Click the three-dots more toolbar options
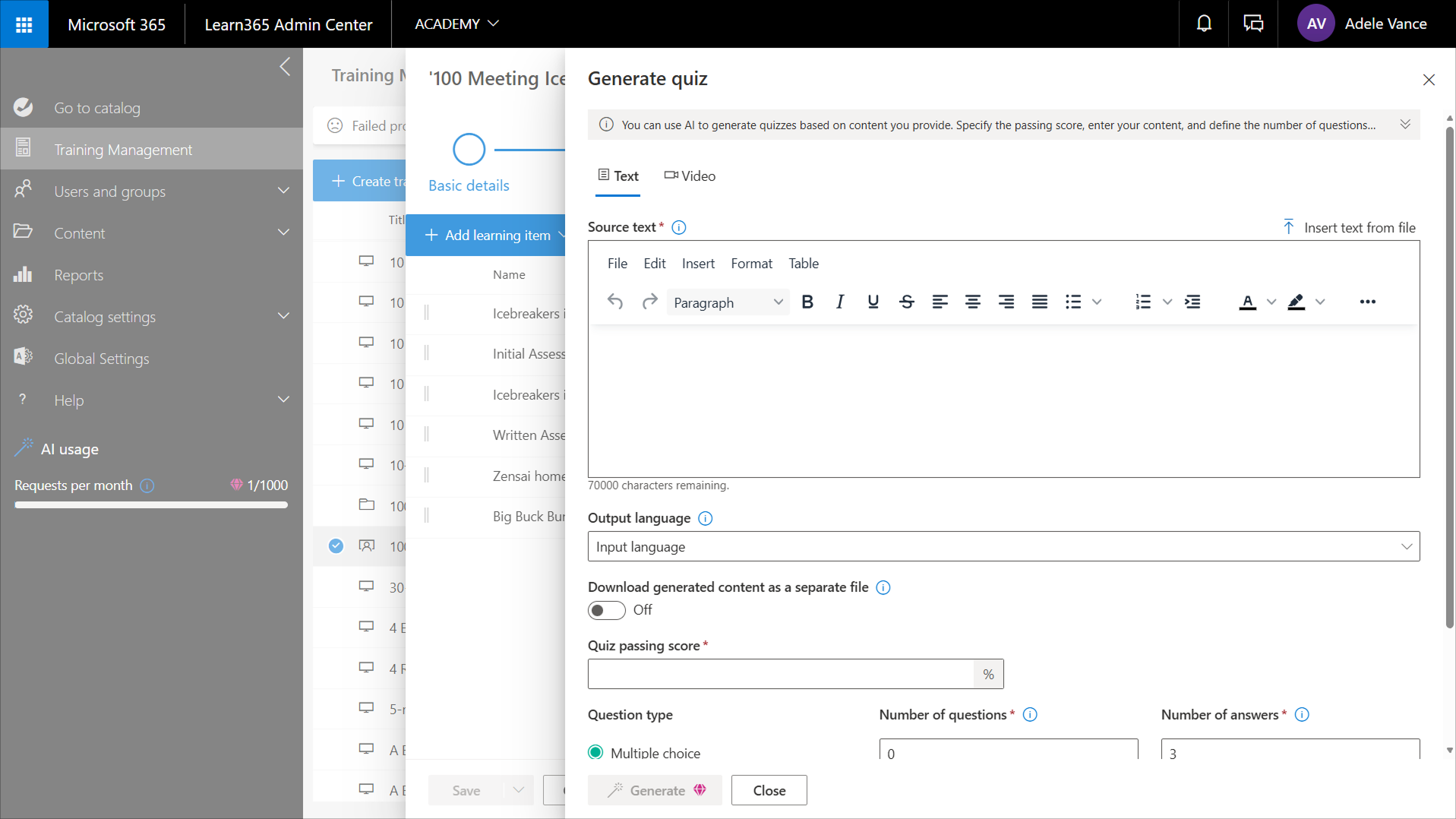Image resolution: width=1456 pixels, height=819 pixels. [x=1367, y=302]
